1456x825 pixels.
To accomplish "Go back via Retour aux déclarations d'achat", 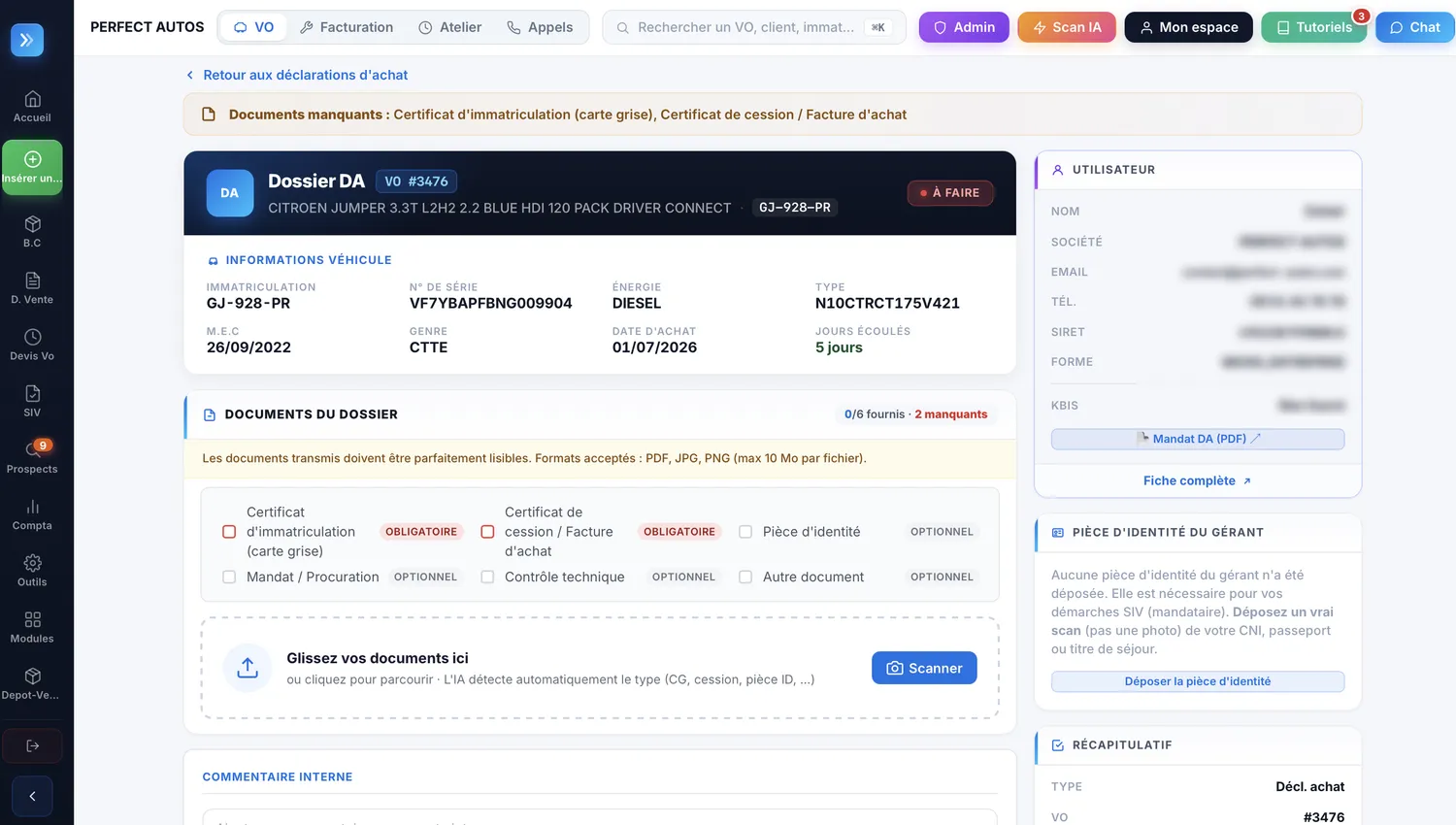I will tap(297, 75).
